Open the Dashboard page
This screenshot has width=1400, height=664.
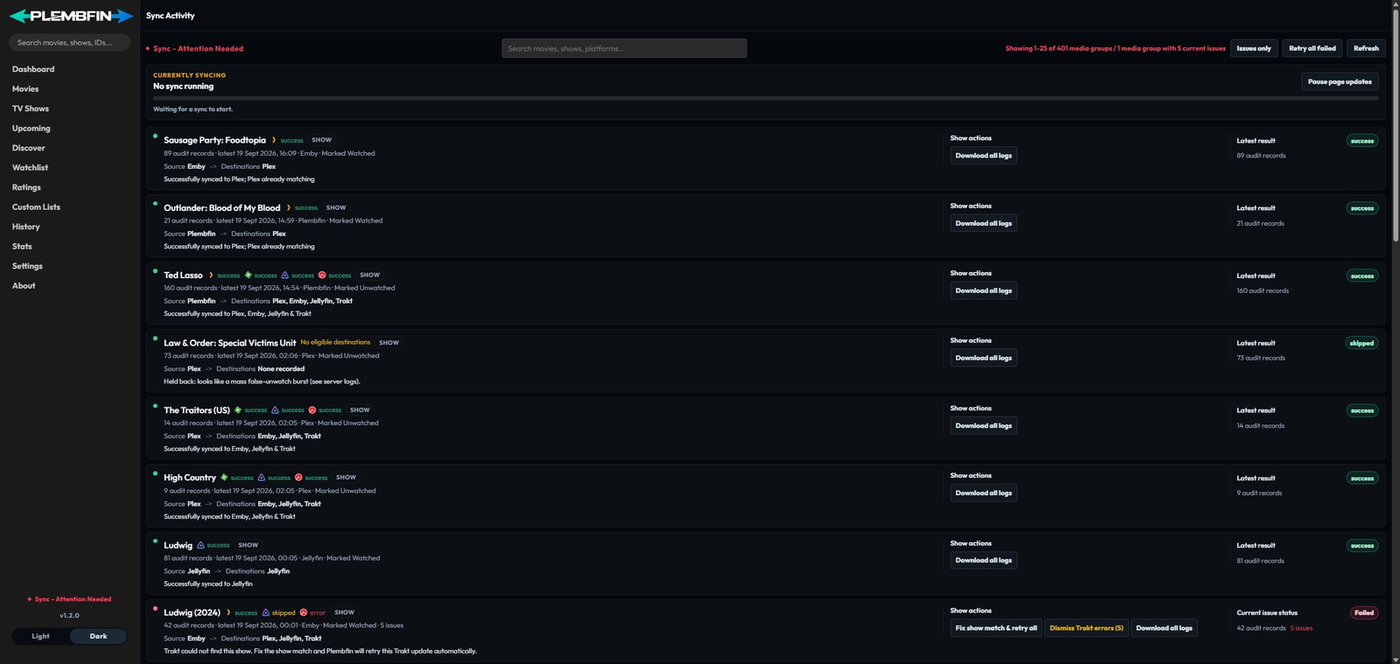pyautogui.click(x=33, y=69)
